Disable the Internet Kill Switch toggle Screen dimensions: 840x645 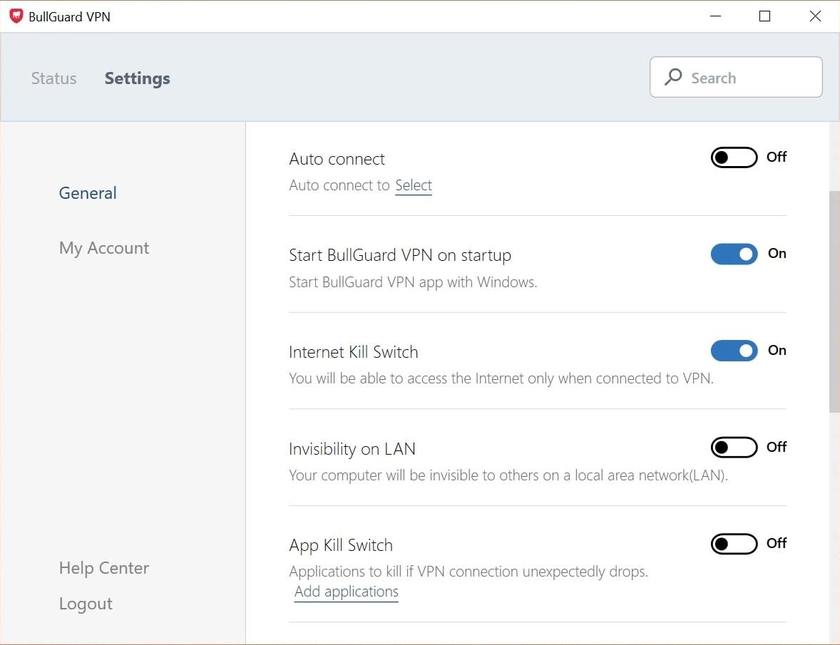click(x=734, y=350)
